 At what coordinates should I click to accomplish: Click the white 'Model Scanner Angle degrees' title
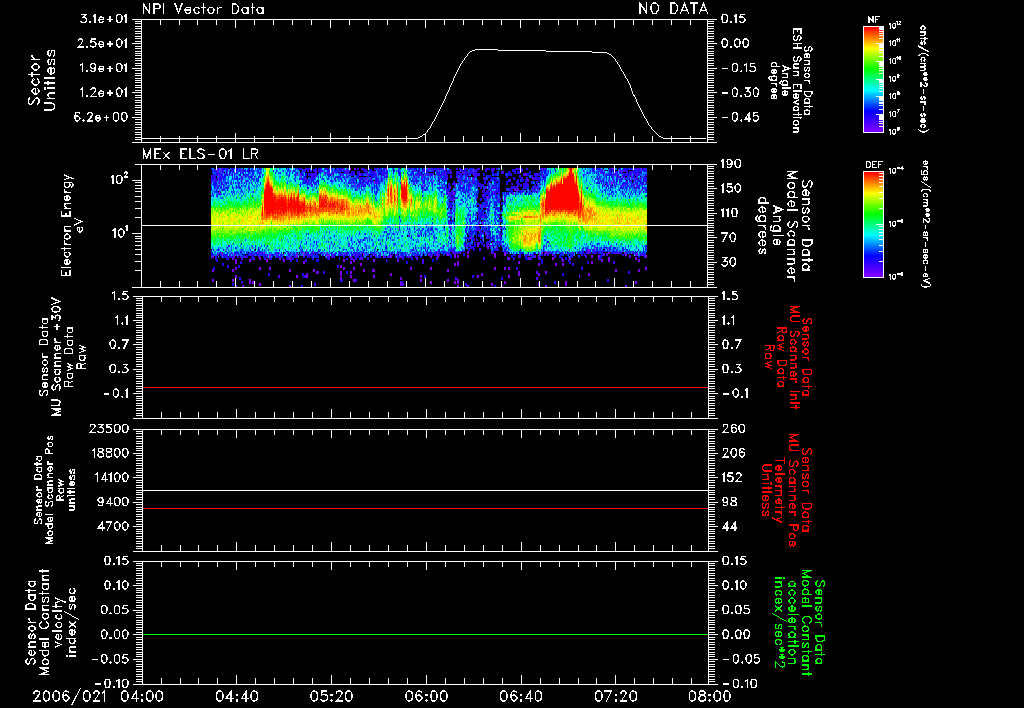coord(784,226)
